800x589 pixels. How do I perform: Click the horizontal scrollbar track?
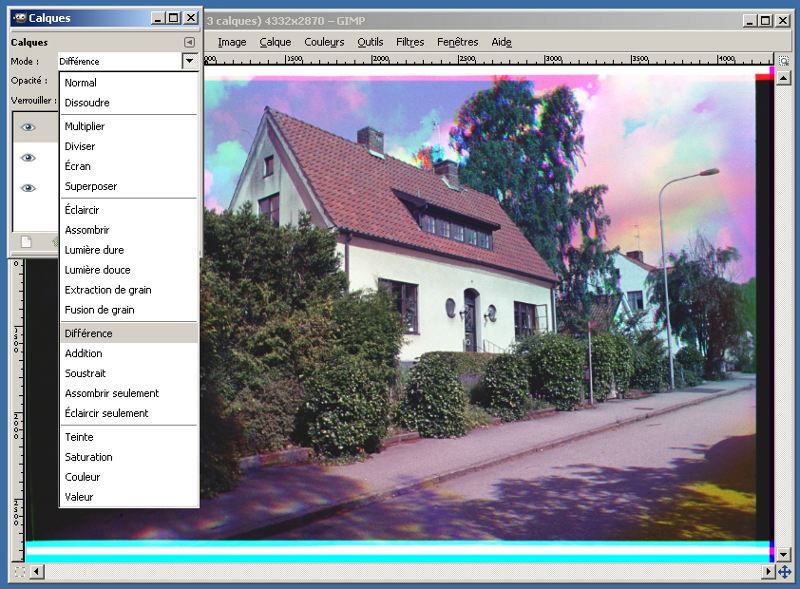400,572
